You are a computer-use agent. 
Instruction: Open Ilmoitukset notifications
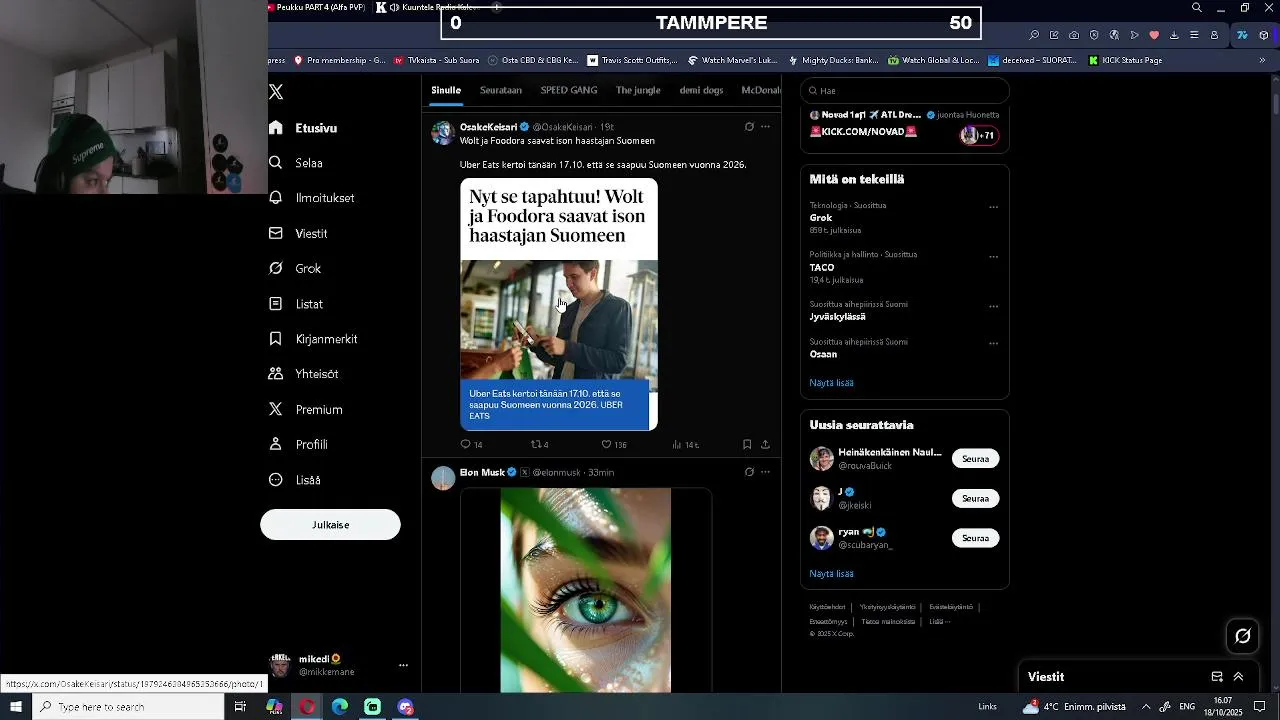312,198
